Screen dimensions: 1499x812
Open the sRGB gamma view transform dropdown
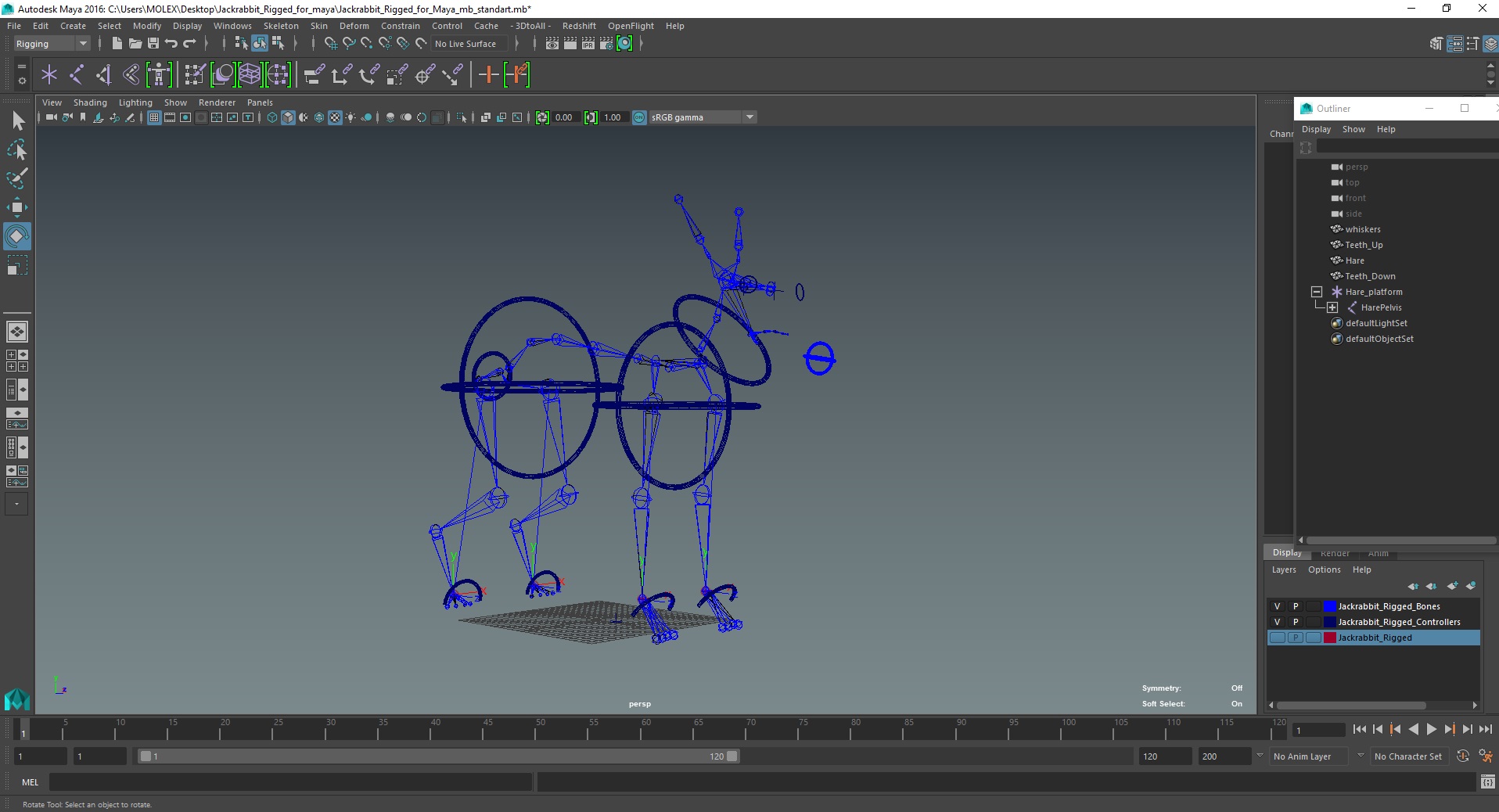(x=703, y=117)
